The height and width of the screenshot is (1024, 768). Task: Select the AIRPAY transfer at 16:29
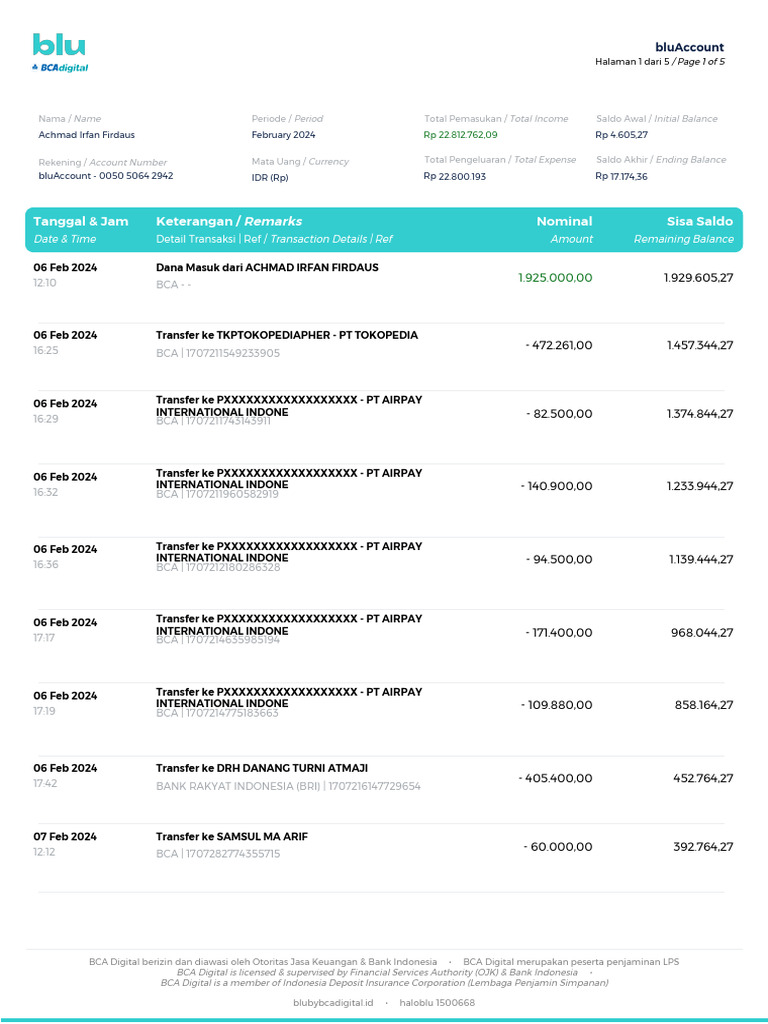click(289, 406)
